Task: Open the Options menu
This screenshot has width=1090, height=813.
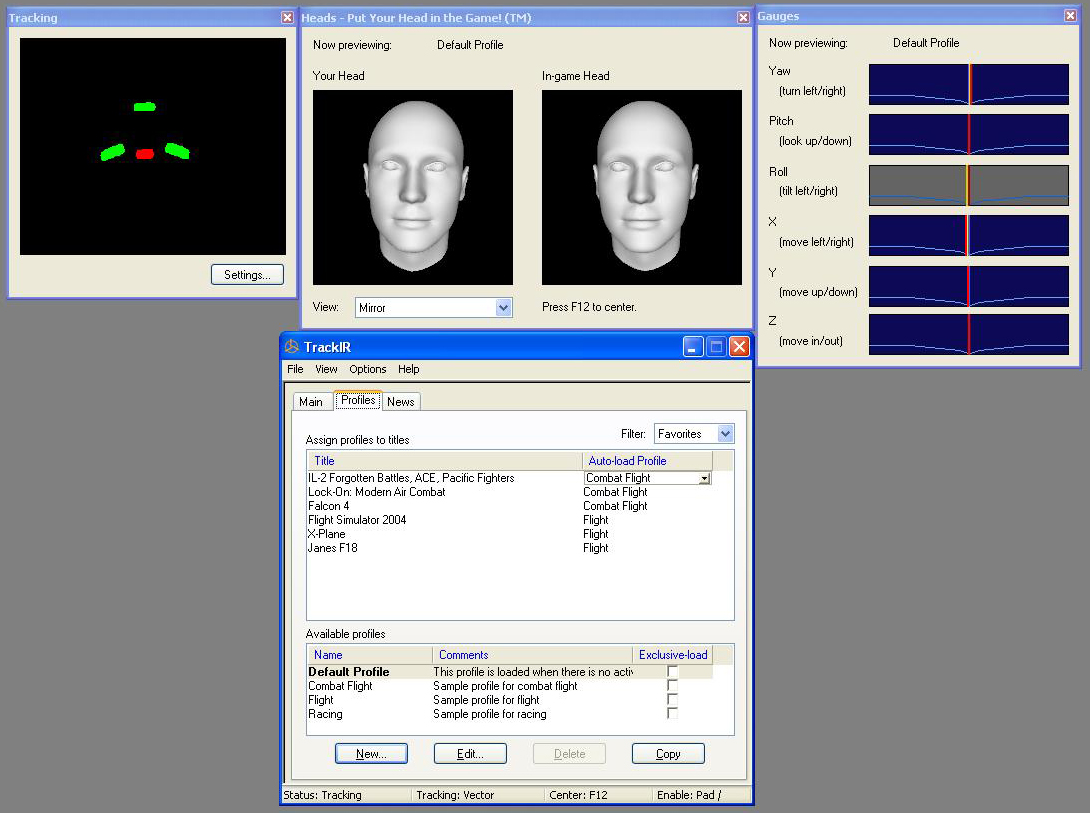Action: pos(368,369)
